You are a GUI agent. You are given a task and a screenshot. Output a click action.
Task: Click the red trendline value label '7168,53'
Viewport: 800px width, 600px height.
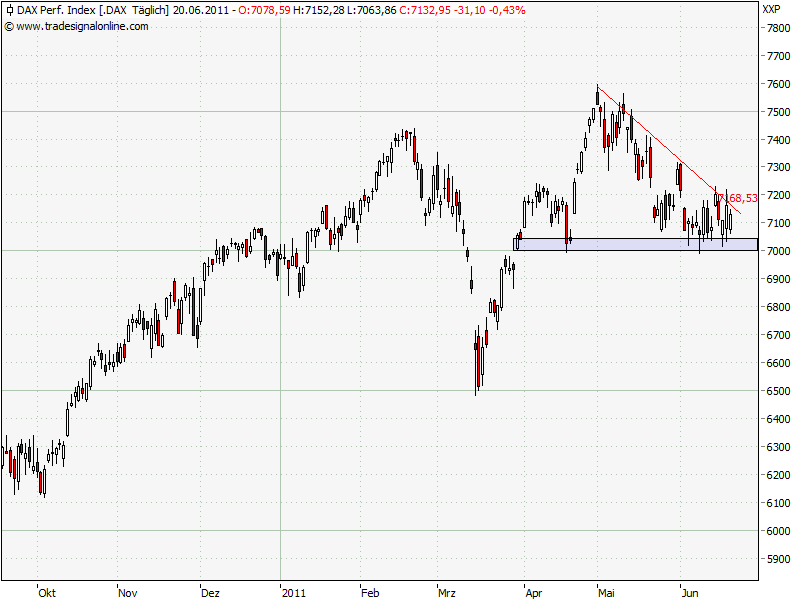click(738, 198)
